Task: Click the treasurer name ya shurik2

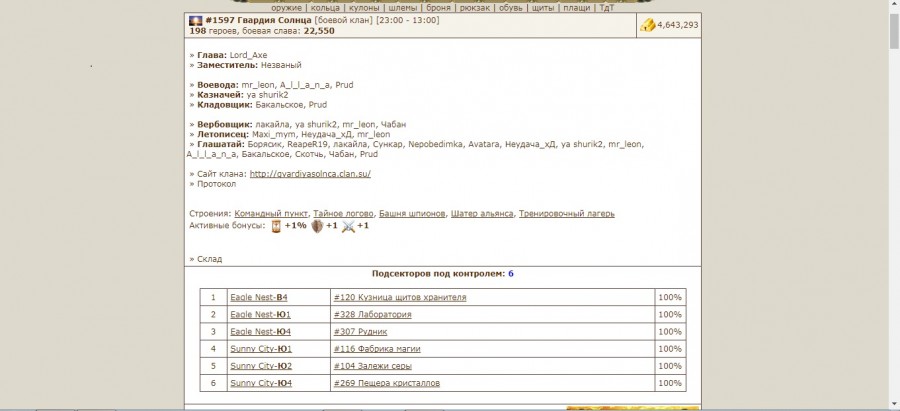Action: pos(267,95)
